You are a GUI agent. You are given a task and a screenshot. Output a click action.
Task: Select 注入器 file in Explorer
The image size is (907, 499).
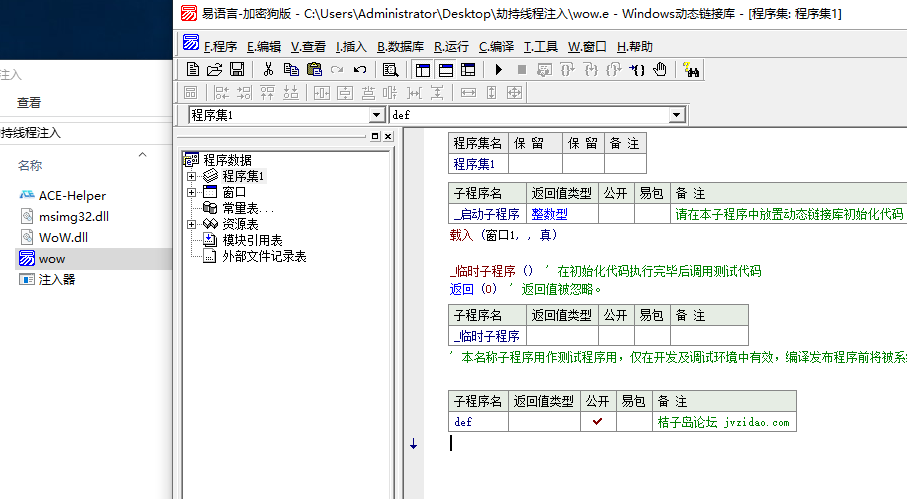click(57, 280)
